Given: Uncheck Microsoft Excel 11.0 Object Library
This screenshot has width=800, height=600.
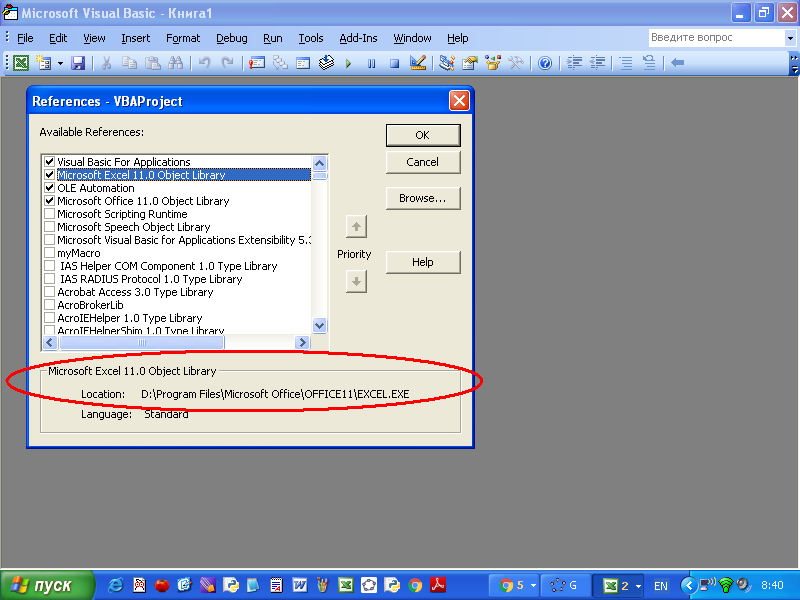Looking at the screenshot, I should coord(49,174).
